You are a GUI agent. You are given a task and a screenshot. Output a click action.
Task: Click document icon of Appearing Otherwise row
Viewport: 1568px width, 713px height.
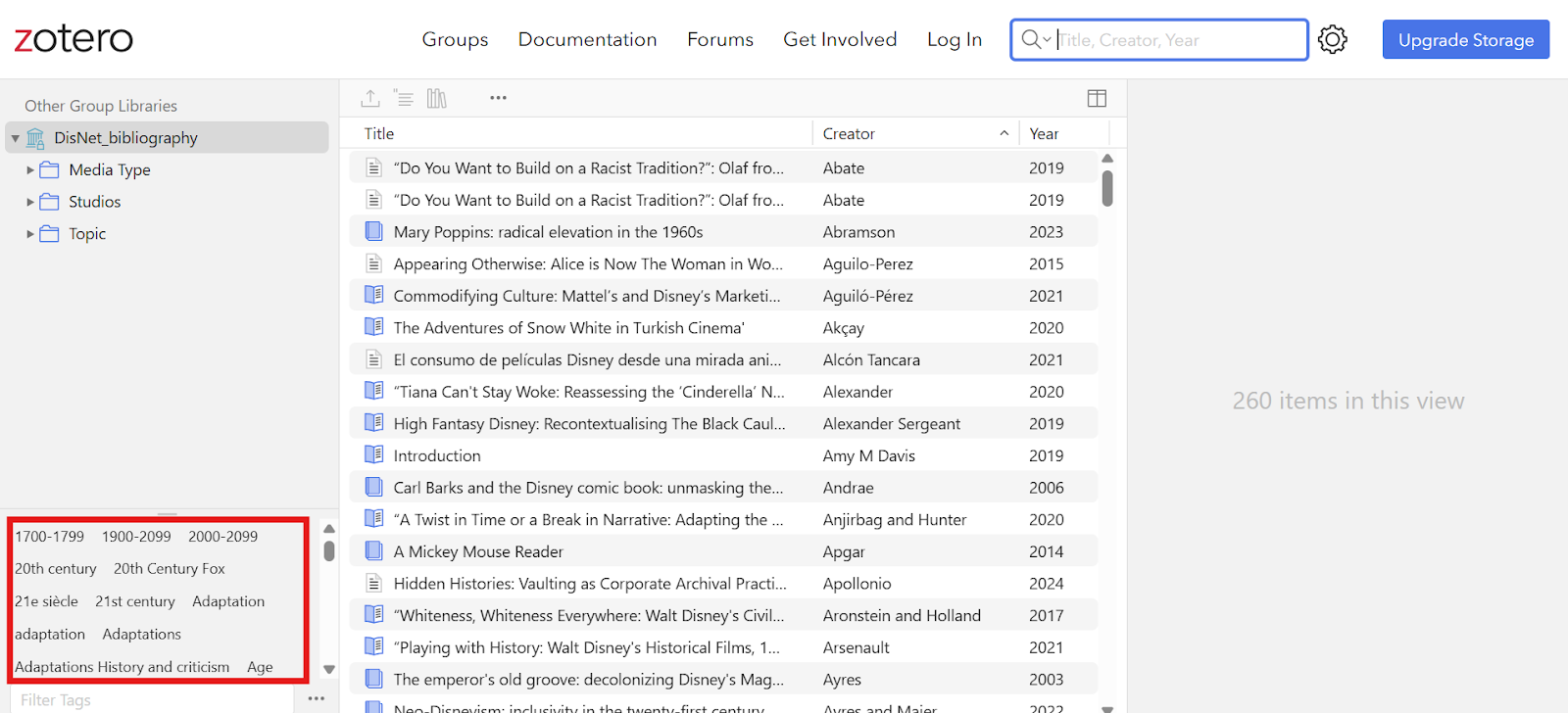(373, 263)
